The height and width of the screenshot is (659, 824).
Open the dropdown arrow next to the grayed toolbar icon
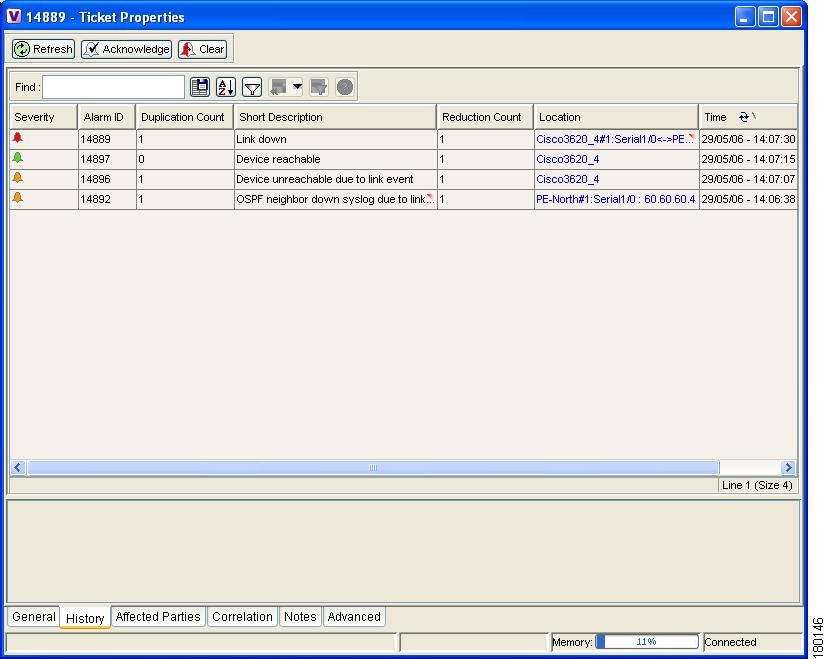tap(297, 88)
